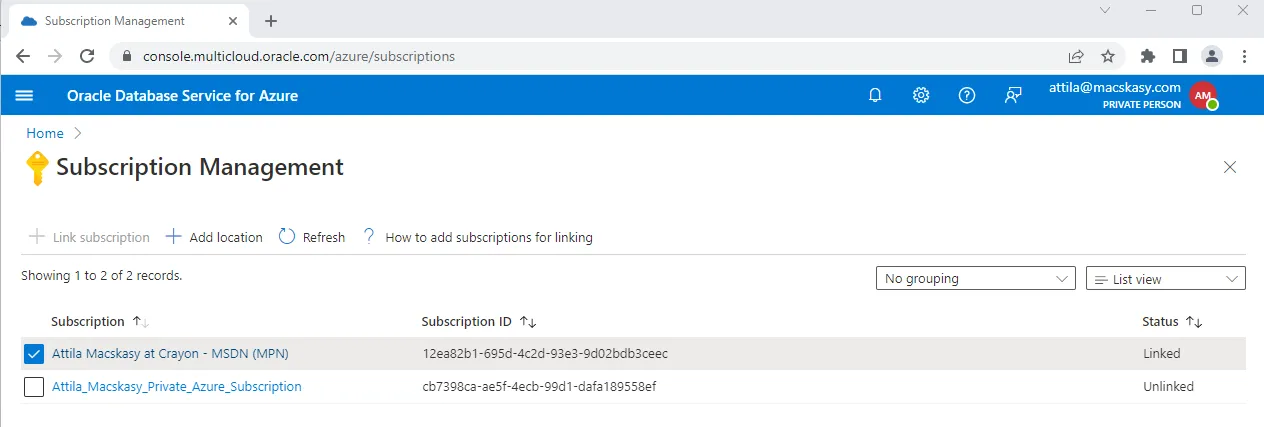Open Attila Macskasy at Crayon - MSDN (MPN) link
Viewport: 1264px width, 427px height.
[170, 353]
